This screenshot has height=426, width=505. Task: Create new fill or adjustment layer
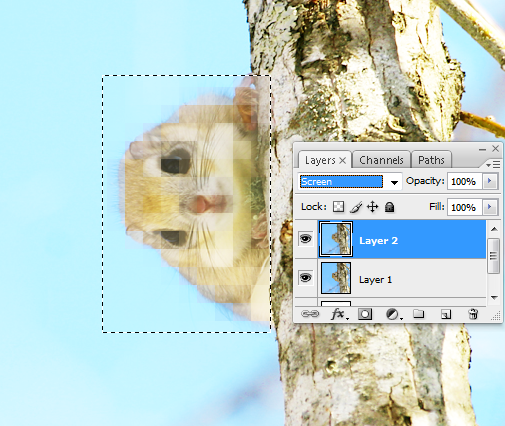coord(393,314)
